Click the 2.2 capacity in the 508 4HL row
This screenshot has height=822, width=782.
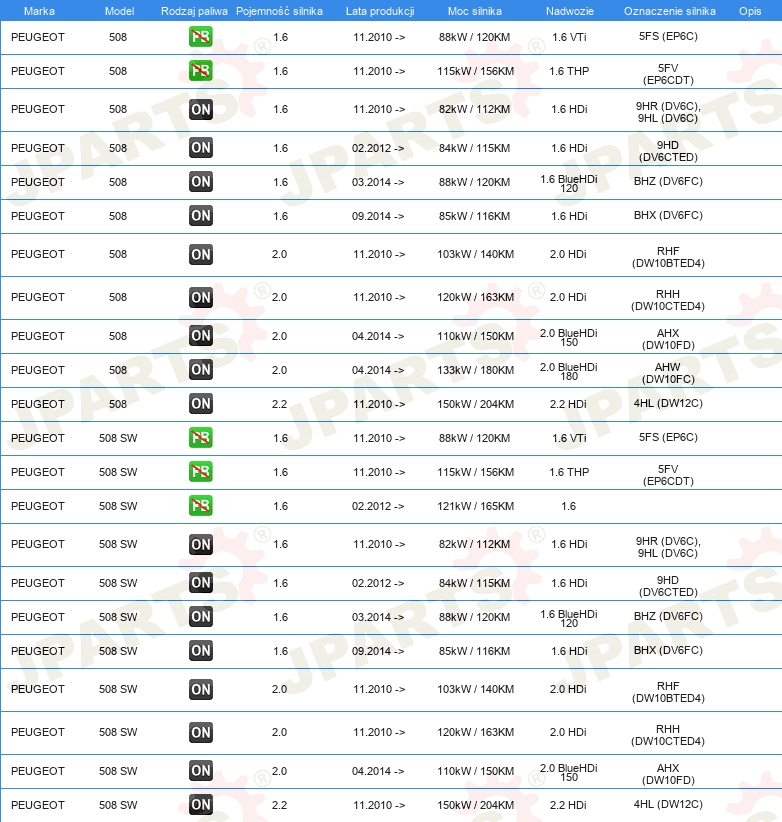[x=279, y=404]
